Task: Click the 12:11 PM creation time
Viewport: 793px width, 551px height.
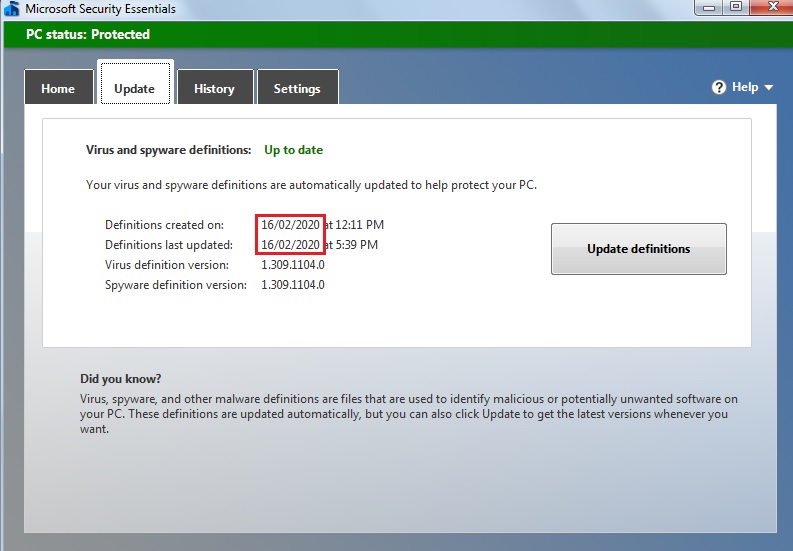Action: [360, 225]
